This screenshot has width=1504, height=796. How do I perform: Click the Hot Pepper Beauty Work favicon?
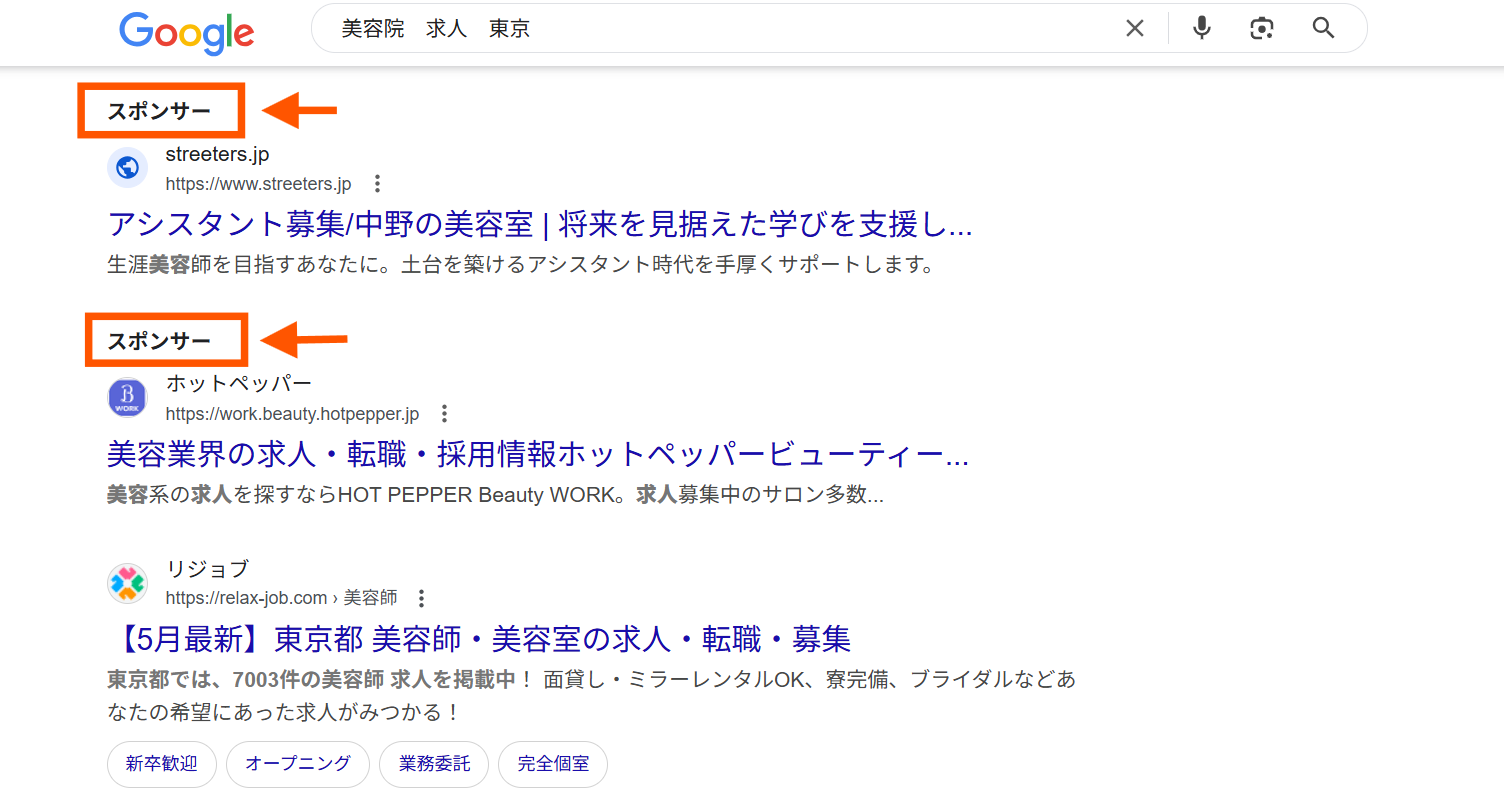pos(127,398)
